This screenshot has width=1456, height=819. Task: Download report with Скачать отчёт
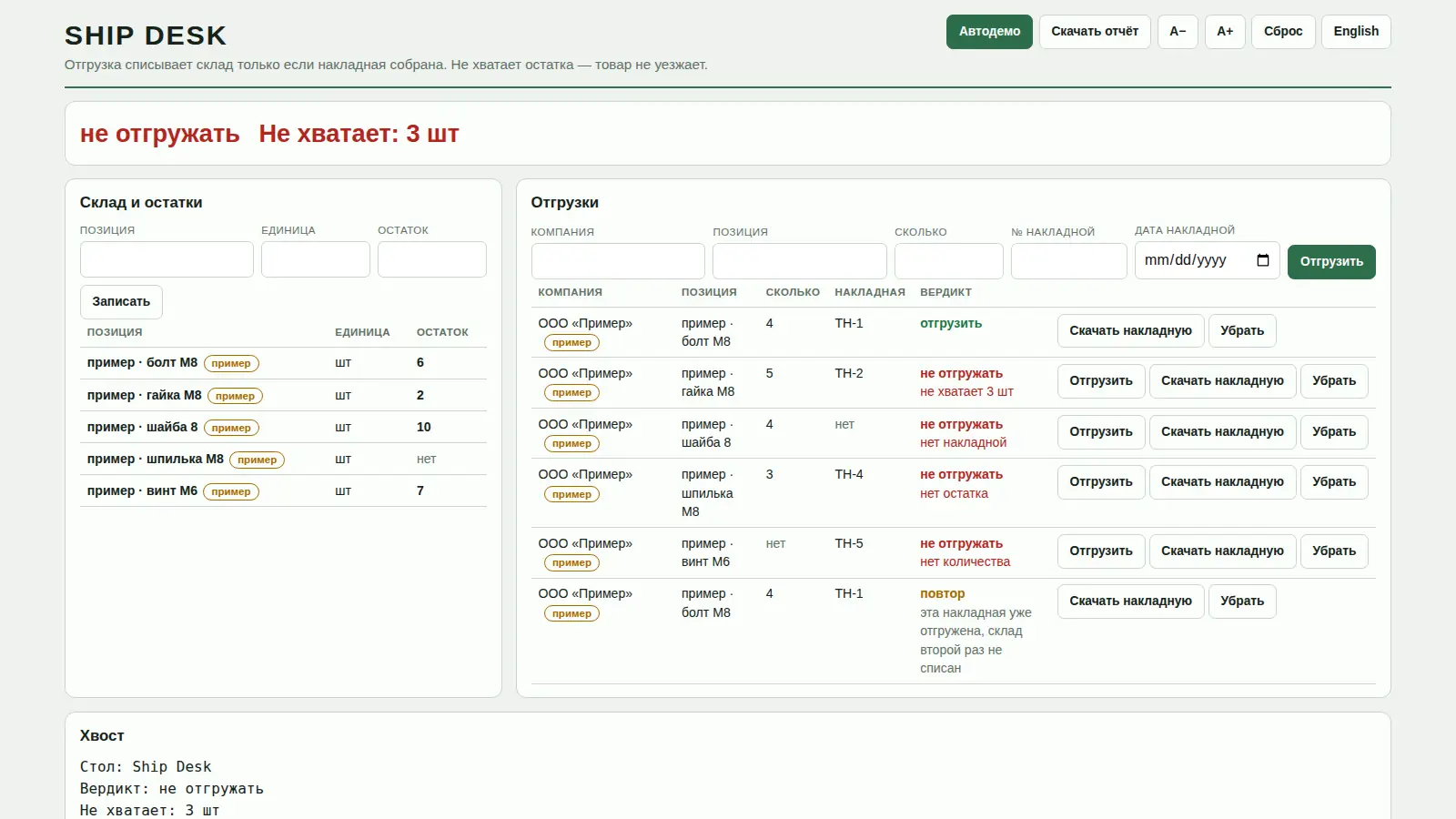[x=1095, y=32]
